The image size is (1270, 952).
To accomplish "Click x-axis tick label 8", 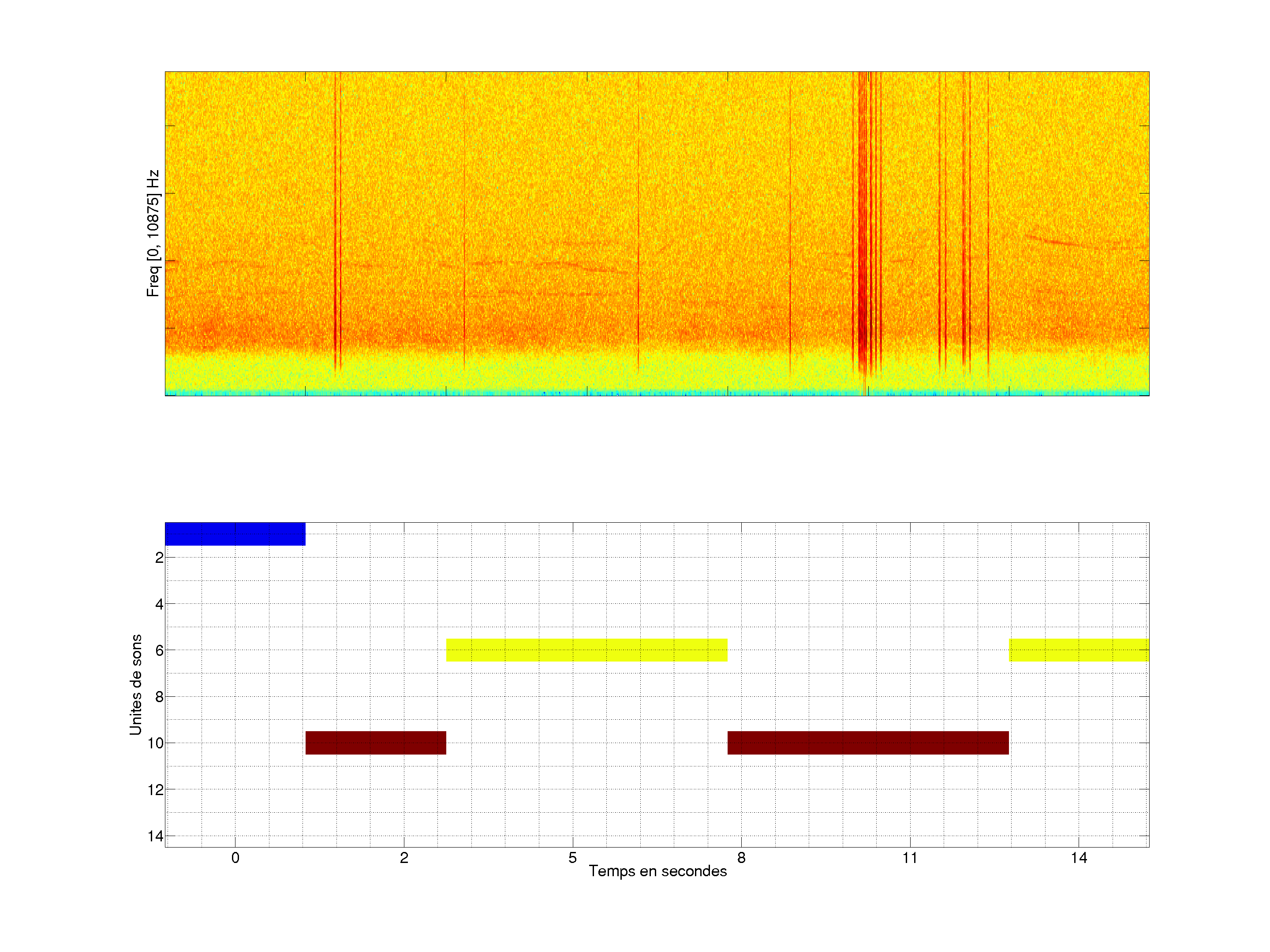I will point(741,858).
